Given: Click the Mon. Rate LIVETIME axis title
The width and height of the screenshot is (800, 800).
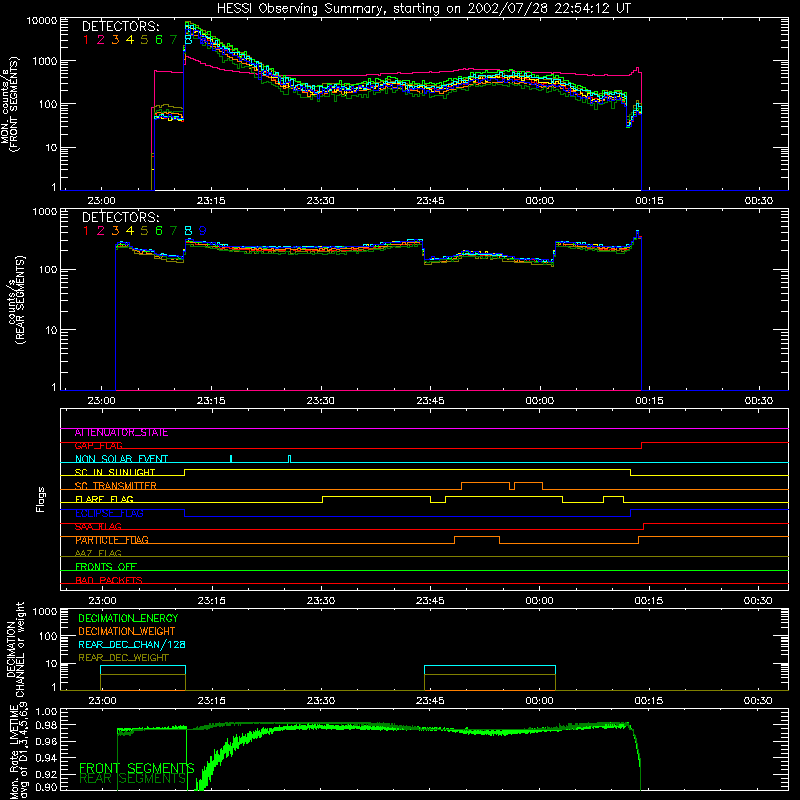Looking at the screenshot, I should [18, 750].
